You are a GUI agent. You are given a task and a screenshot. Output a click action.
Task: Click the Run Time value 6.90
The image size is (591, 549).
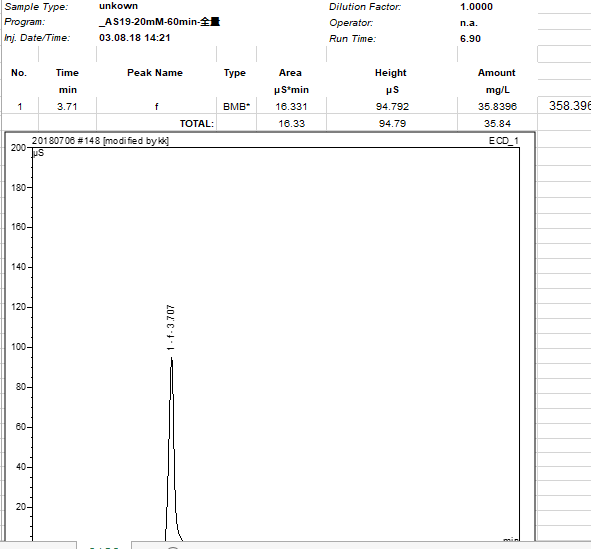tap(470, 39)
